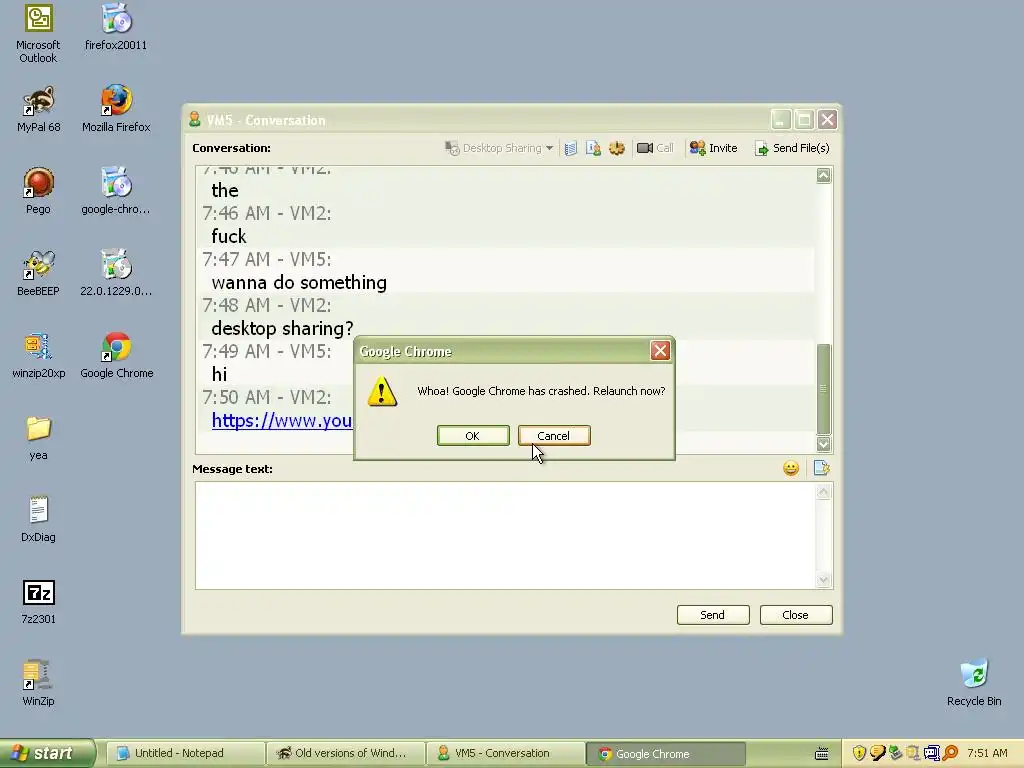Click the message formatting icon beside smiley

click(x=822, y=468)
